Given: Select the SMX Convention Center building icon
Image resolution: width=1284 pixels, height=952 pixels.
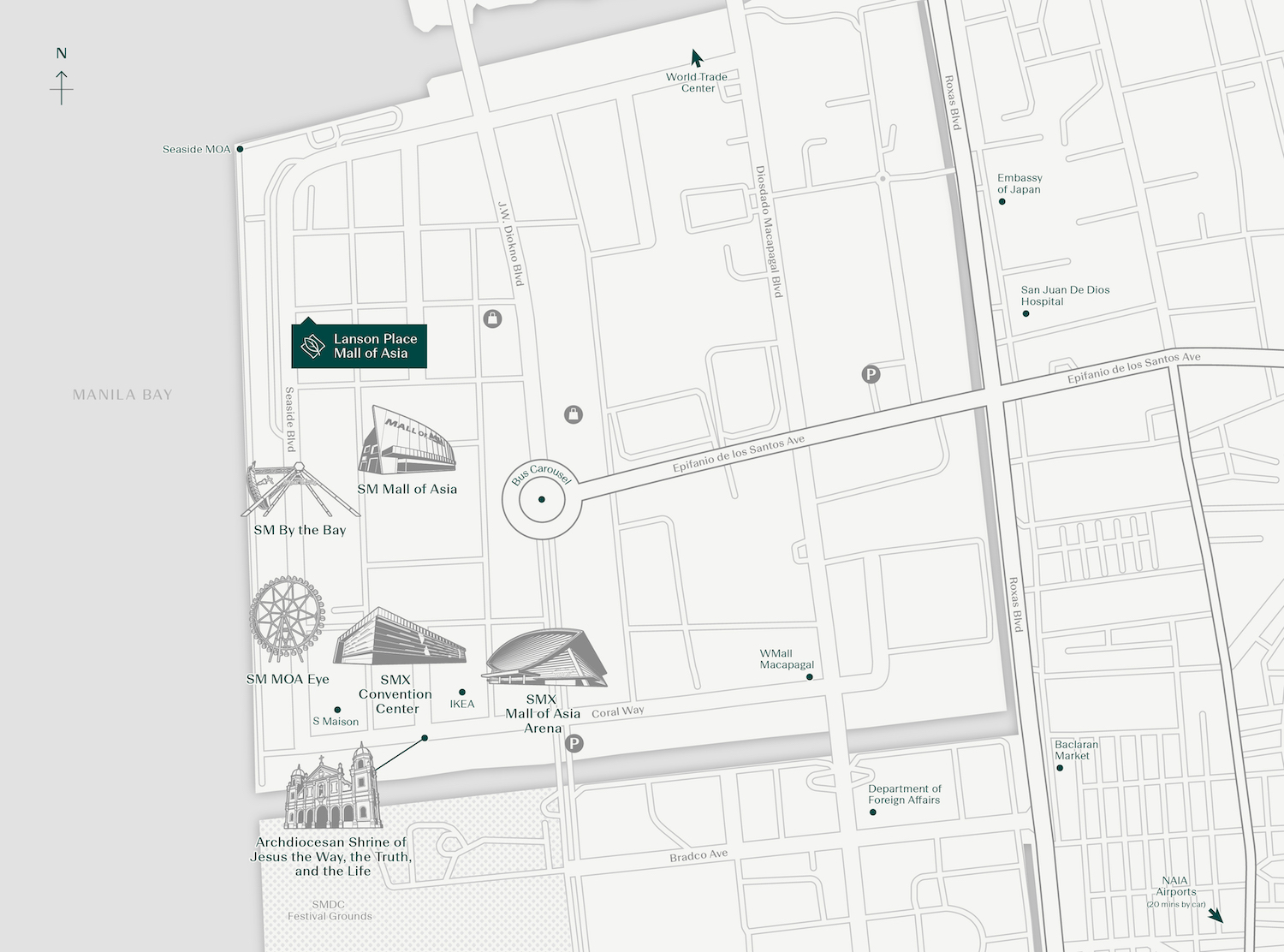Looking at the screenshot, I should pyautogui.click(x=399, y=638).
